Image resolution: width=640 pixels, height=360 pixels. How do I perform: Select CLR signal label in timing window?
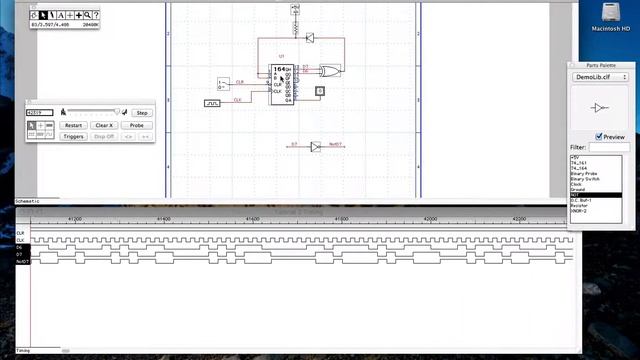tap(20, 233)
